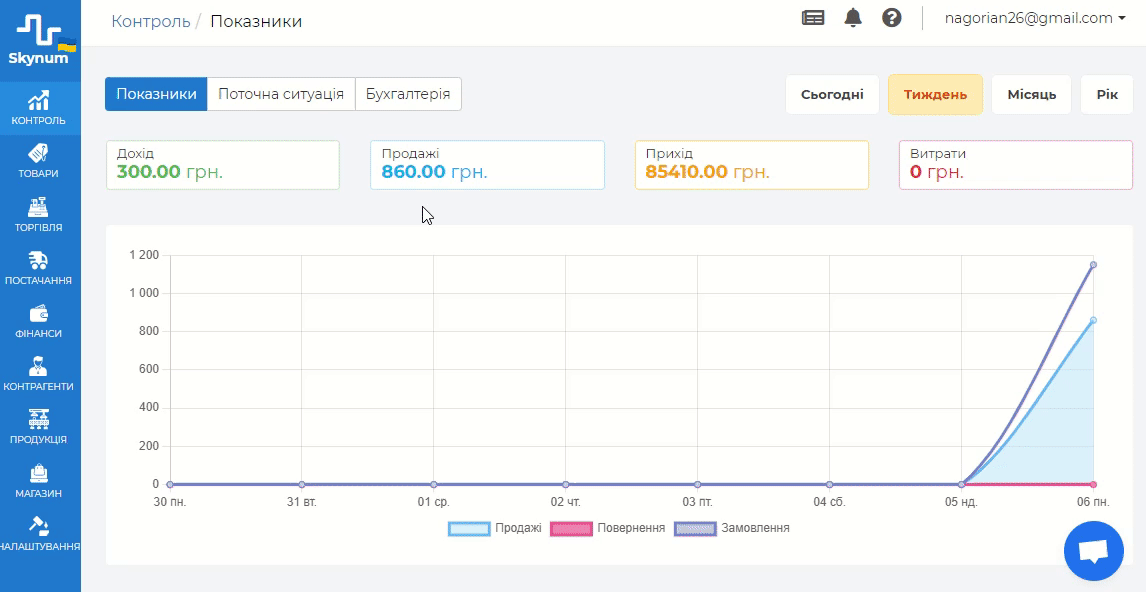Open the Магазин sidebar section

[40, 480]
